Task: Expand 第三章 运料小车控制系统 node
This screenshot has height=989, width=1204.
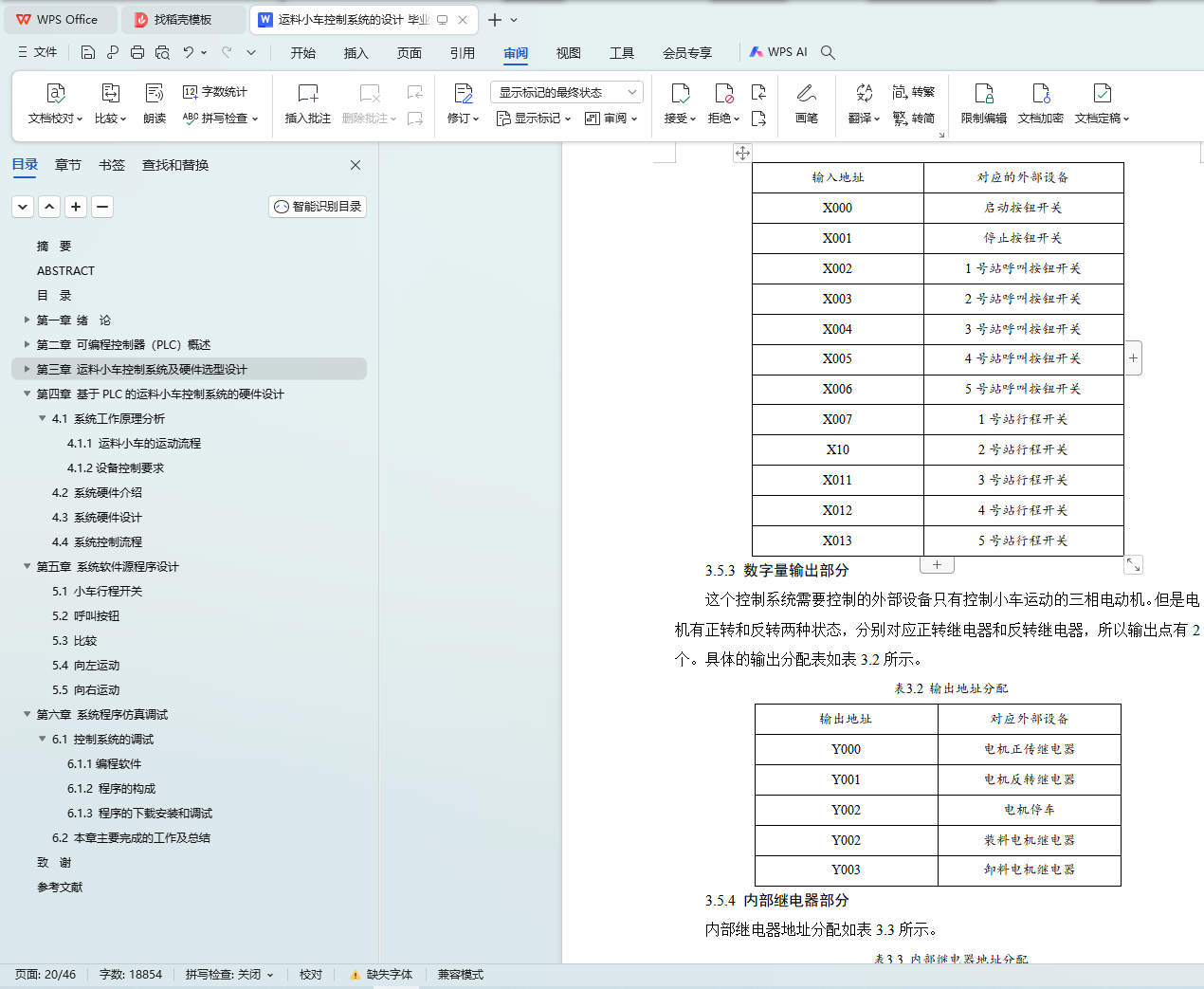Action: (27, 369)
